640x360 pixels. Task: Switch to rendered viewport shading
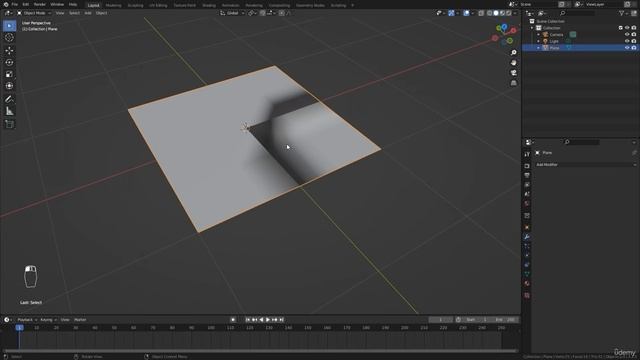click(509, 13)
